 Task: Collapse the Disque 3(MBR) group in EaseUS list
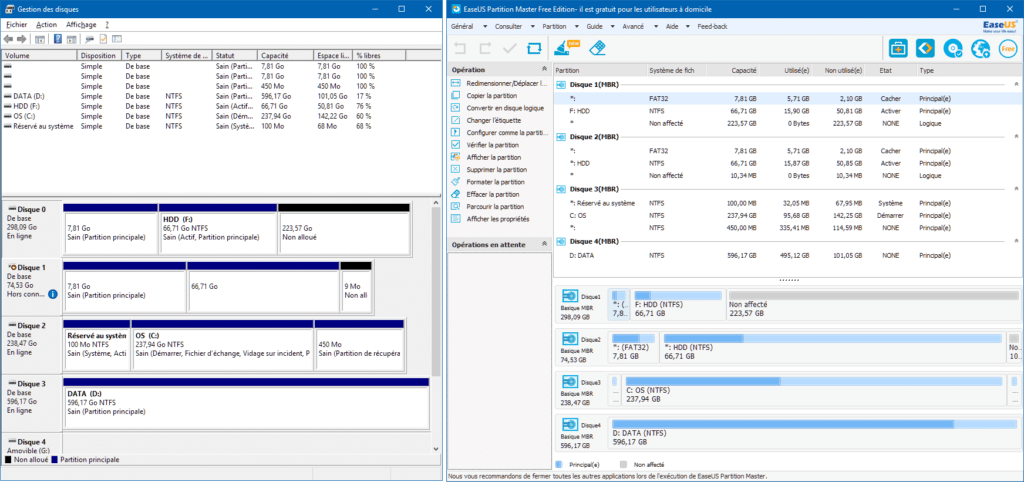1016,189
